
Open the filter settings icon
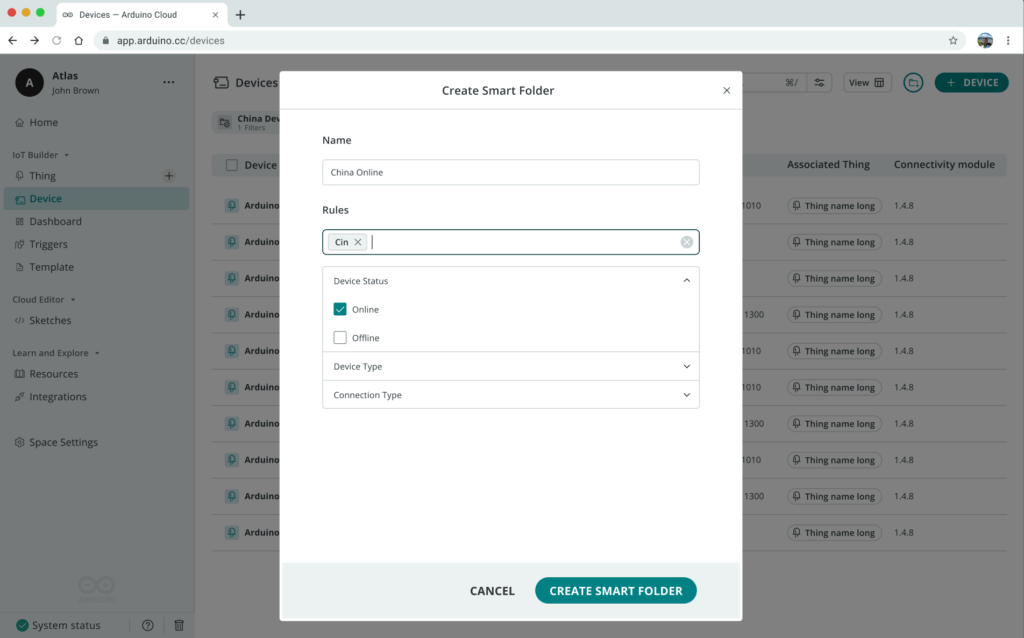pos(820,83)
